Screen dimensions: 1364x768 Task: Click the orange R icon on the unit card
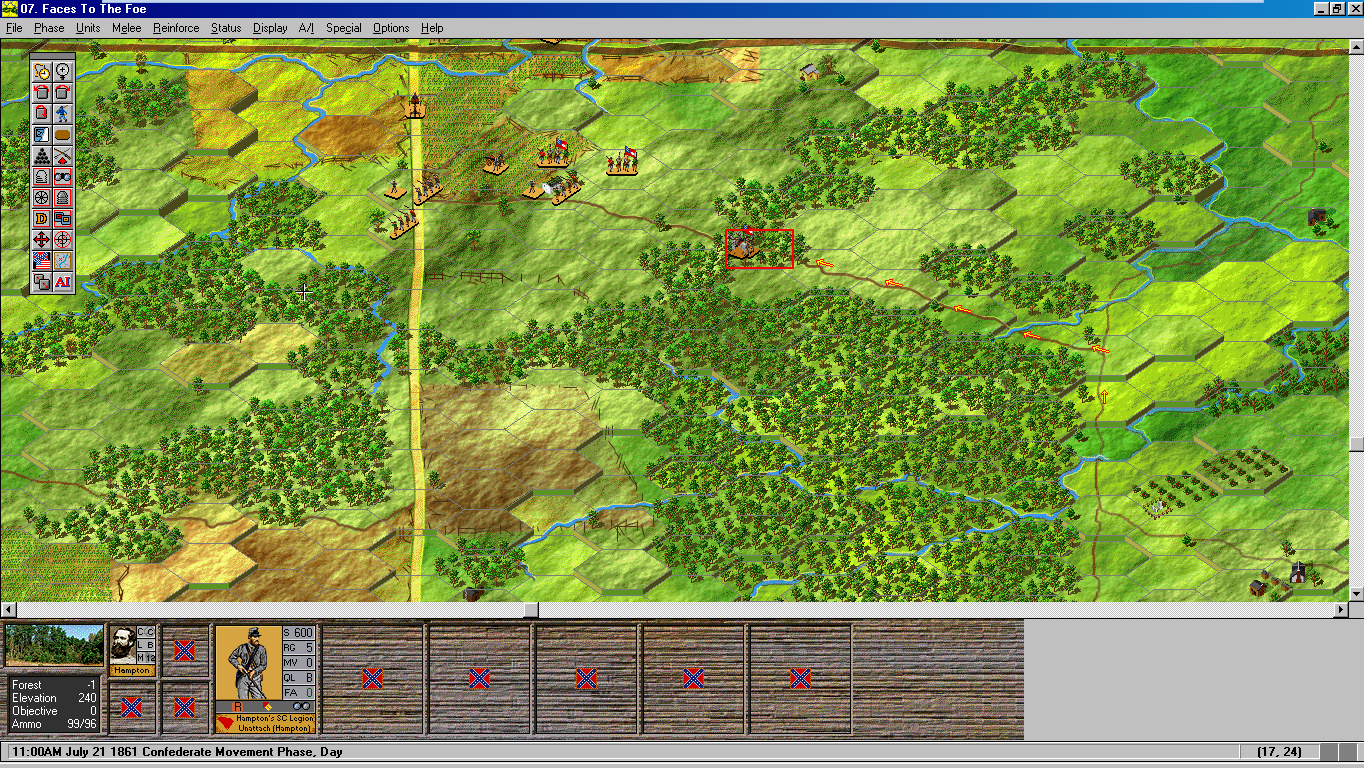click(x=238, y=707)
